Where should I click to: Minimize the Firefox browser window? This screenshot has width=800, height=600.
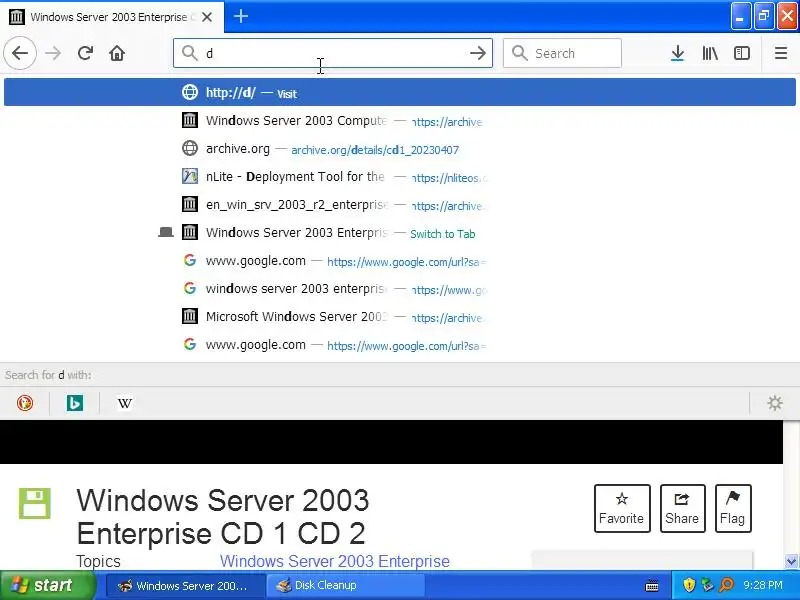[x=740, y=17]
